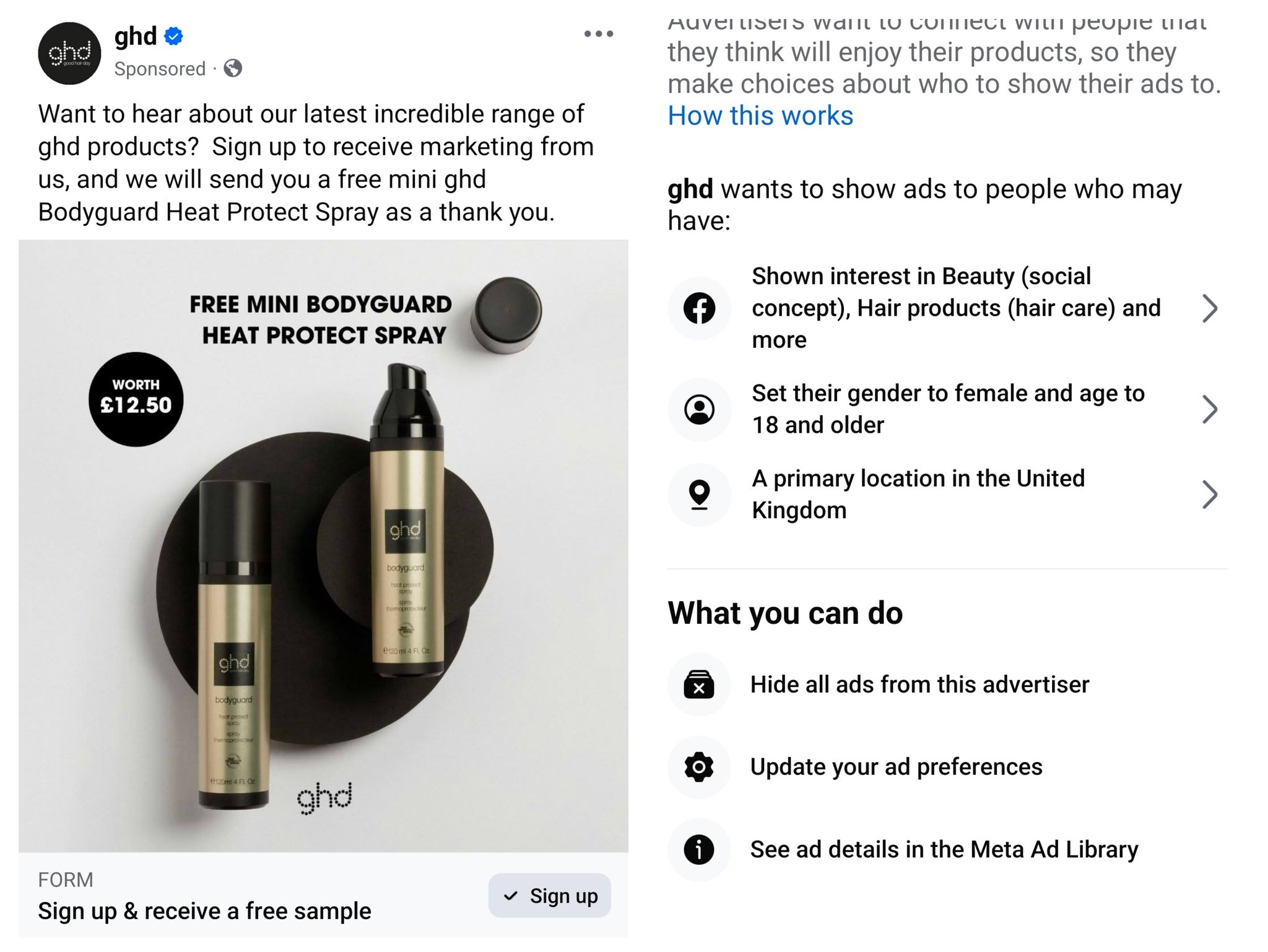Click the hide ads box icon
This screenshot has height=952, width=1268.
pos(698,685)
